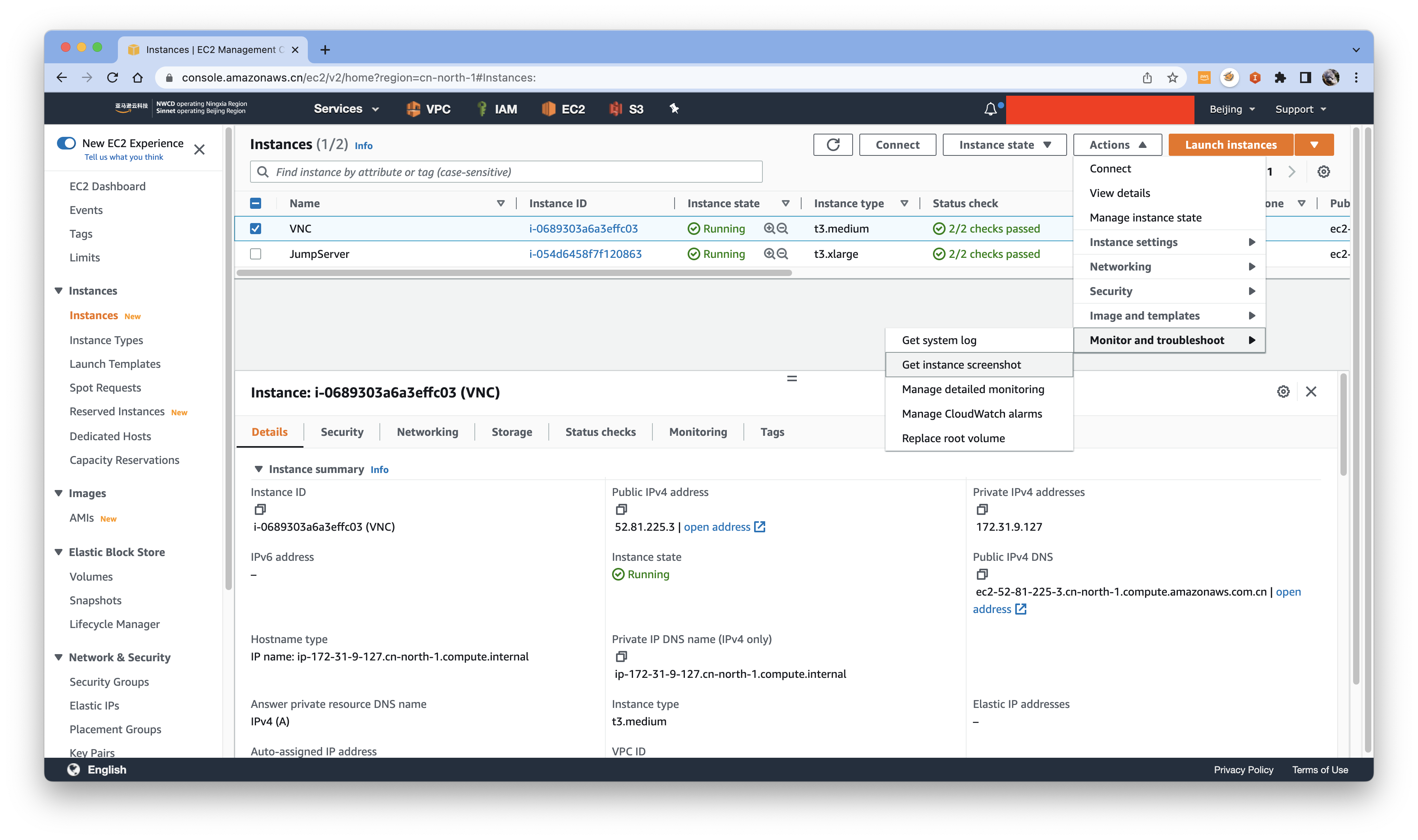Select Manage CloudWatch alarms
This screenshot has height=840, width=1418.
point(978,414)
